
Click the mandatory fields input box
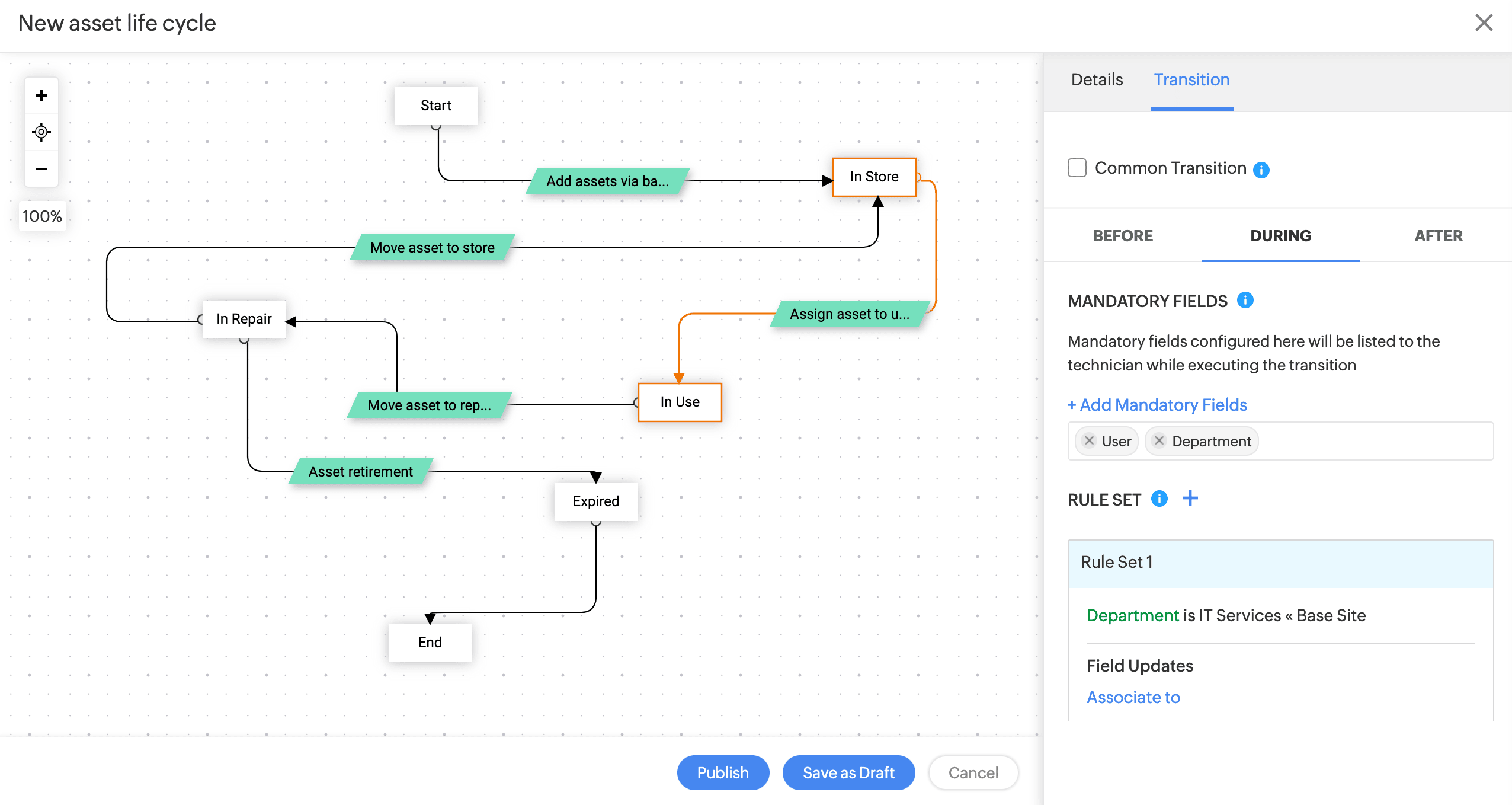(x=1375, y=441)
